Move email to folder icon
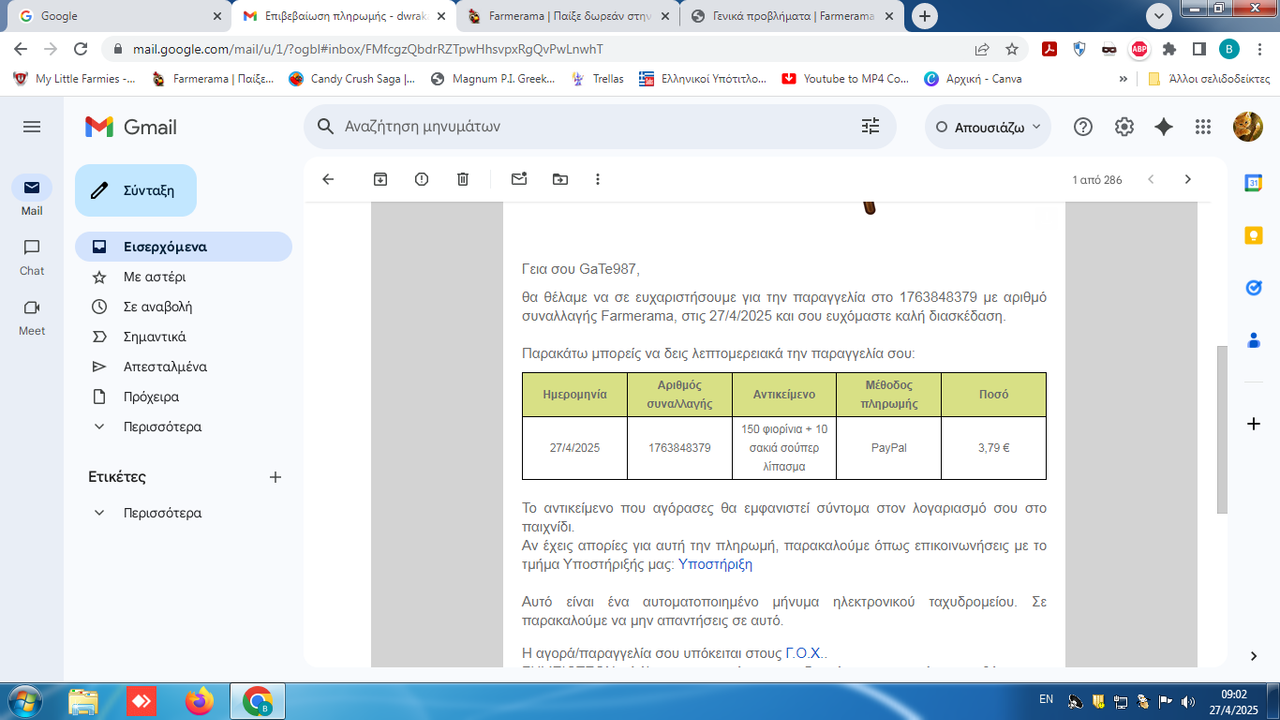1280x720 pixels. tap(559, 179)
